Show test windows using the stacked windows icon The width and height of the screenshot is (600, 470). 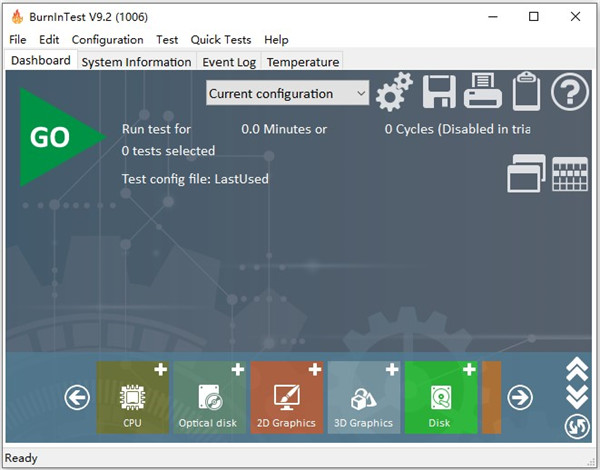[x=527, y=173]
